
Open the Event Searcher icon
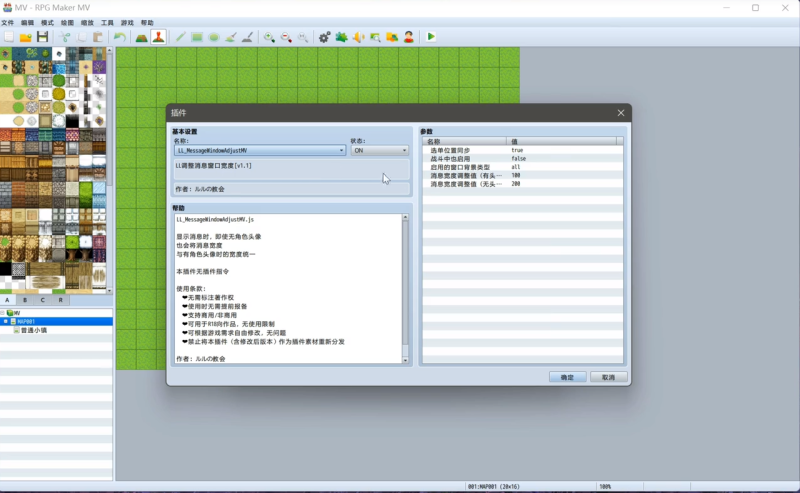375,37
